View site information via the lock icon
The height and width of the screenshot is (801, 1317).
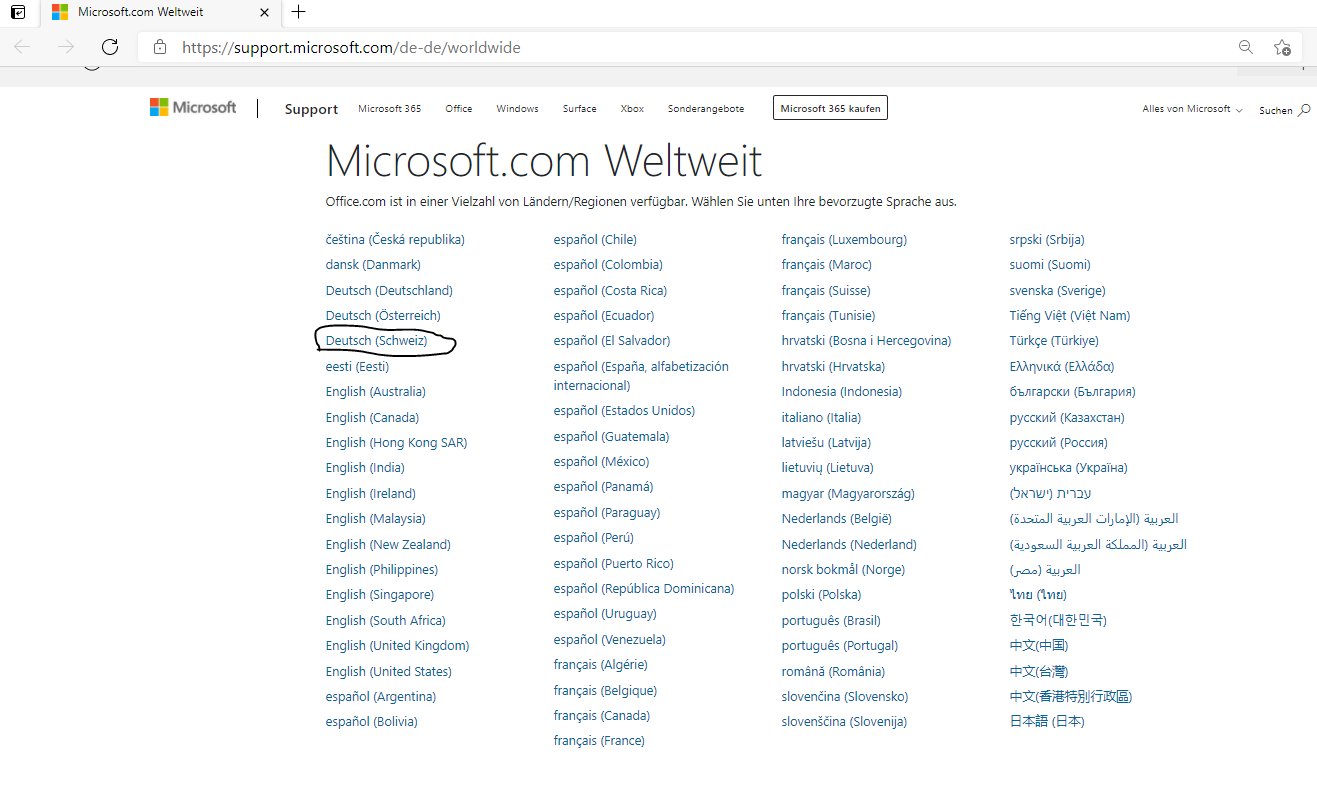point(159,47)
